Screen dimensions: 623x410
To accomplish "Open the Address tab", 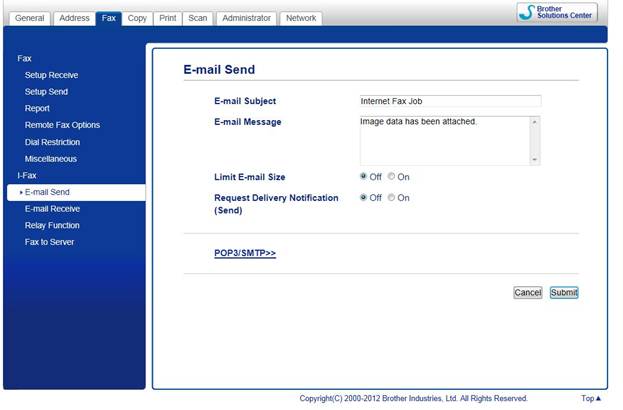I will (x=74, y=18).
